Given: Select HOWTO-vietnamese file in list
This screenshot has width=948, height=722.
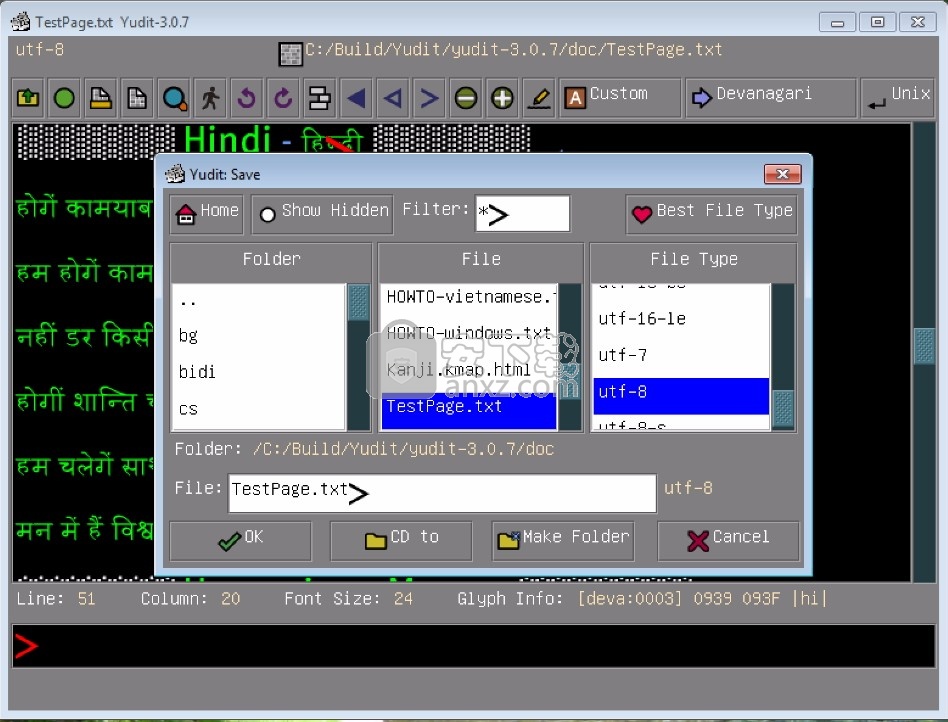Looking at the screenshot, I should coord(469,298).
